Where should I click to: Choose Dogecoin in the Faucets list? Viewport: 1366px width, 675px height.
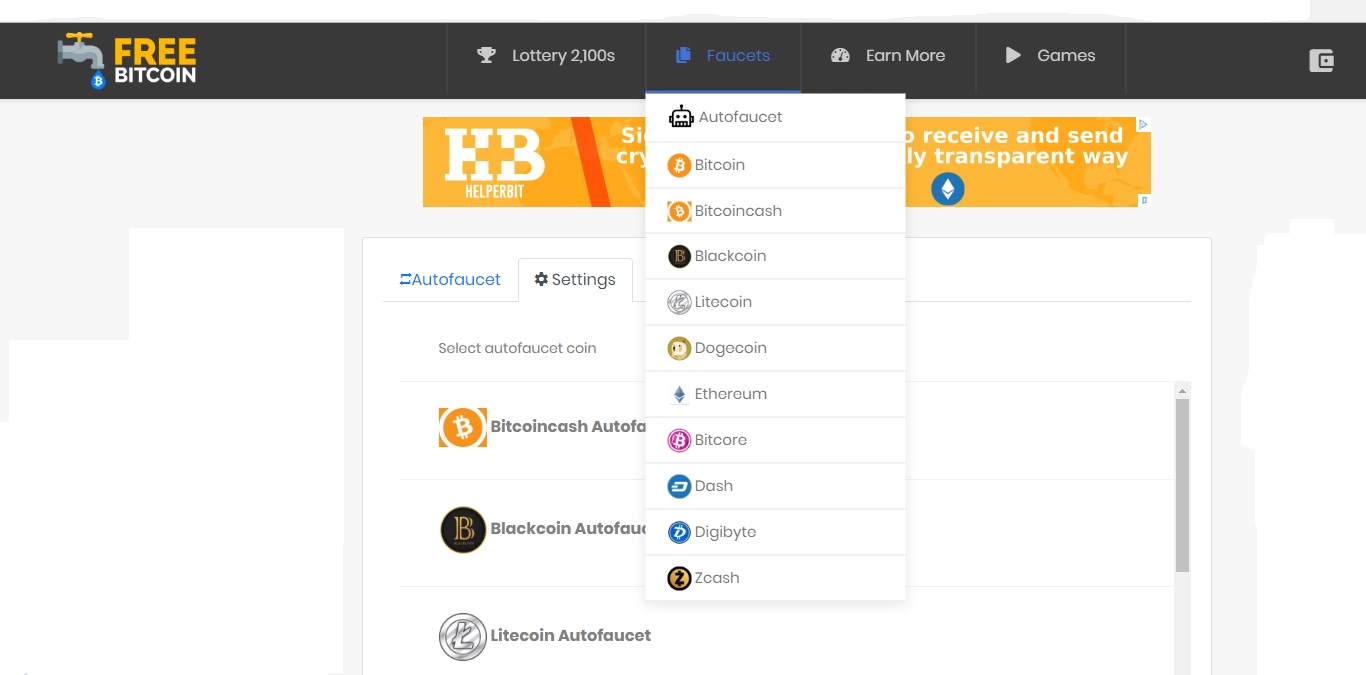click(x=775, y=348)
